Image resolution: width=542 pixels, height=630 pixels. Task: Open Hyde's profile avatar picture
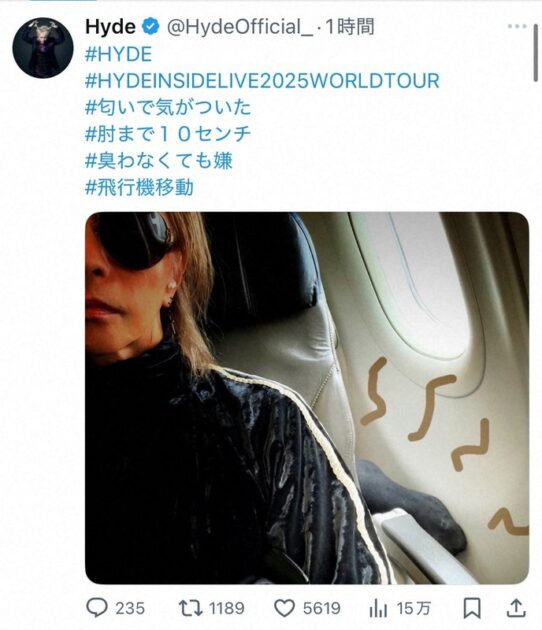pos(43,47)
